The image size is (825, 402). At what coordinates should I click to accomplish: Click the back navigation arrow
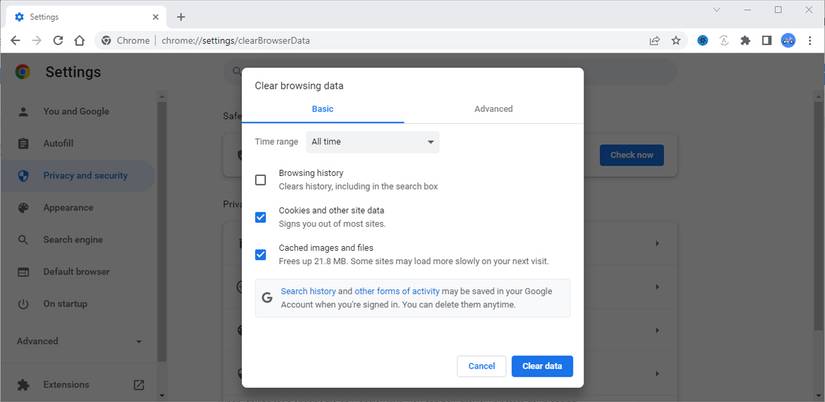pyautogui.click(x=15, y=41)
